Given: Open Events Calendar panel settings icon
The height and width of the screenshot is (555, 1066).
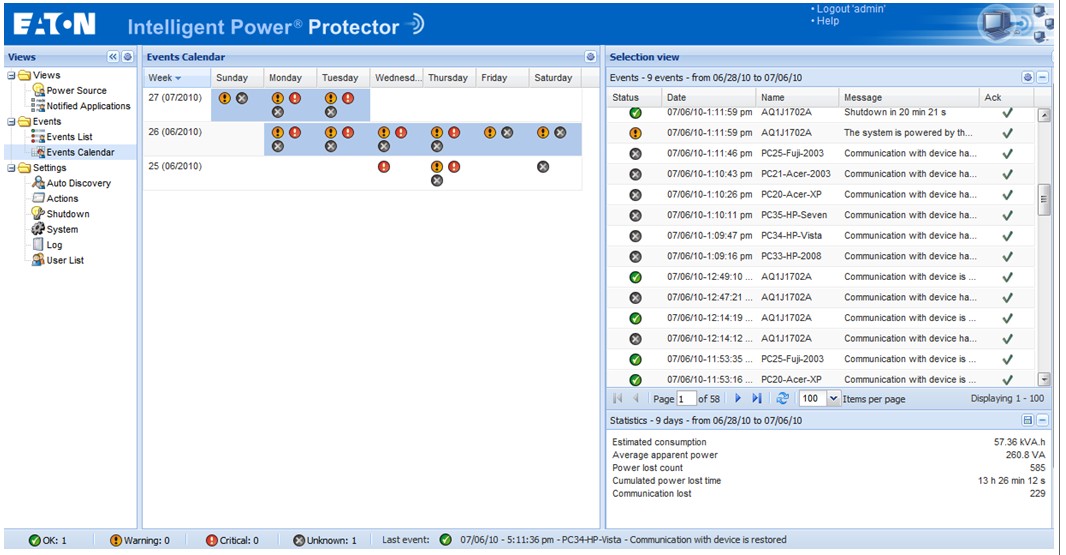Looking at the screenshot, I should click(590, 57).
